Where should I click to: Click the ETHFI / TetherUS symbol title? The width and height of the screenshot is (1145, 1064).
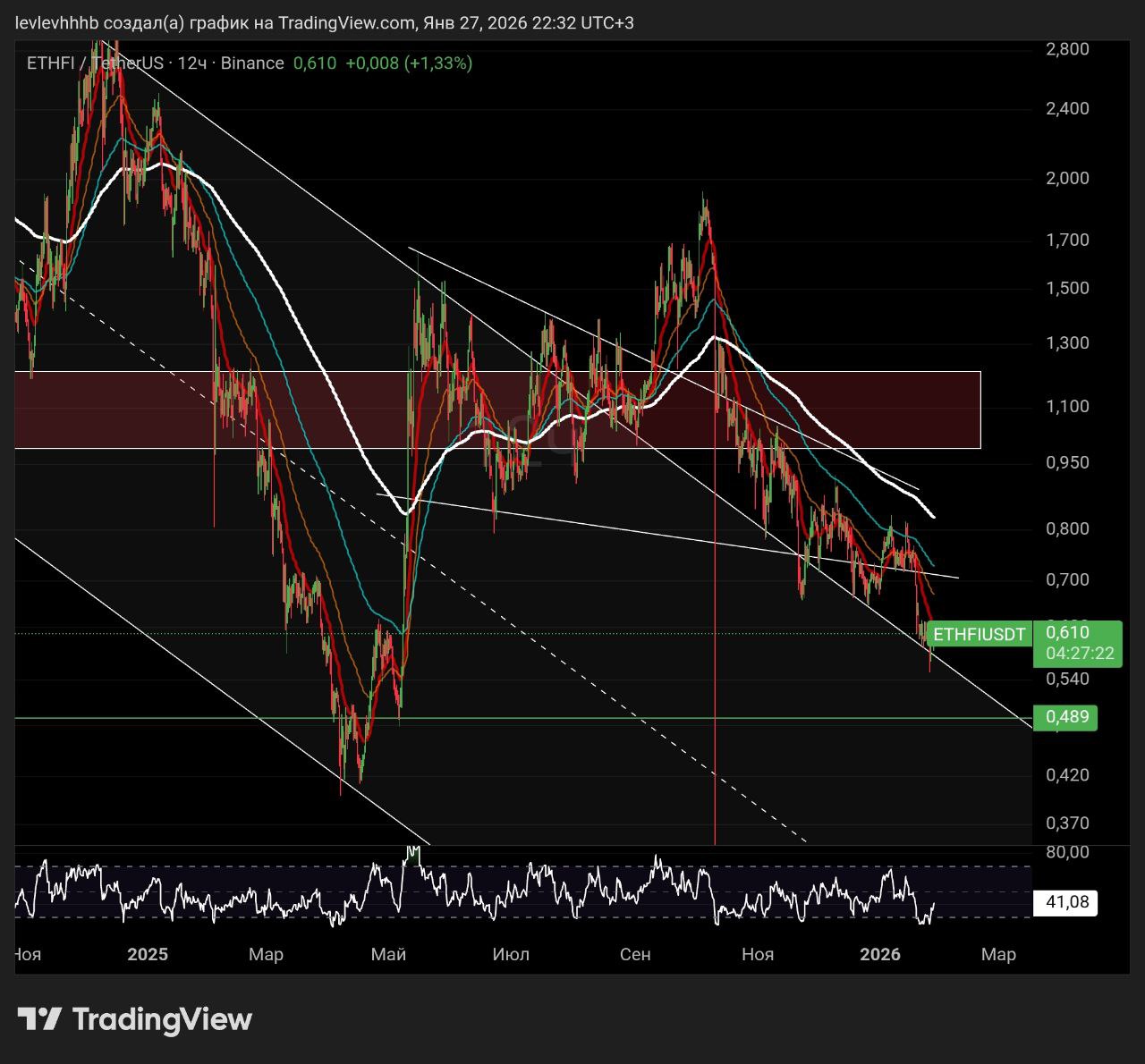point(95,63)
